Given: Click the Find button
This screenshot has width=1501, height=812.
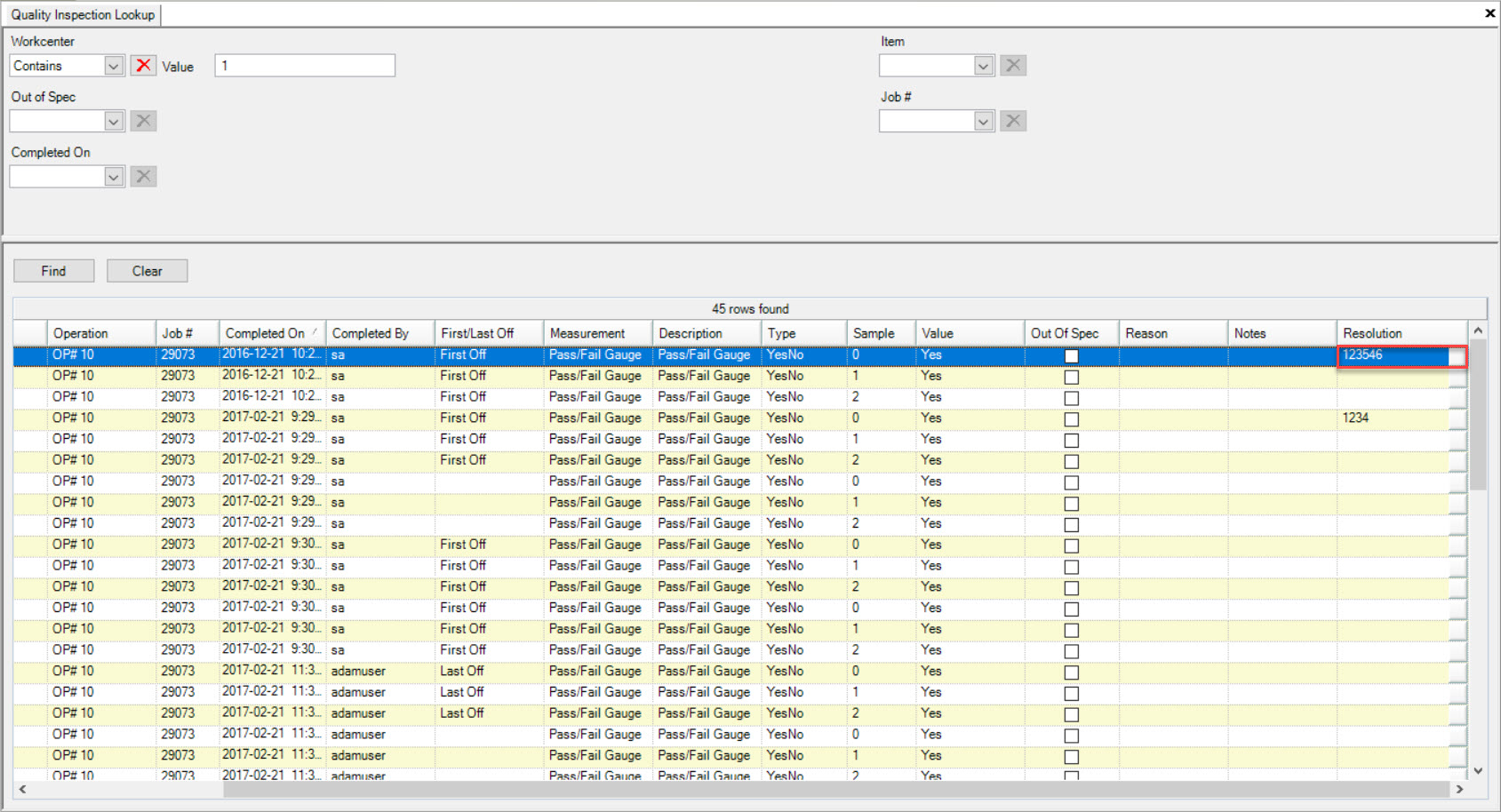Looking at the screenshot, I should coord(53,271).
